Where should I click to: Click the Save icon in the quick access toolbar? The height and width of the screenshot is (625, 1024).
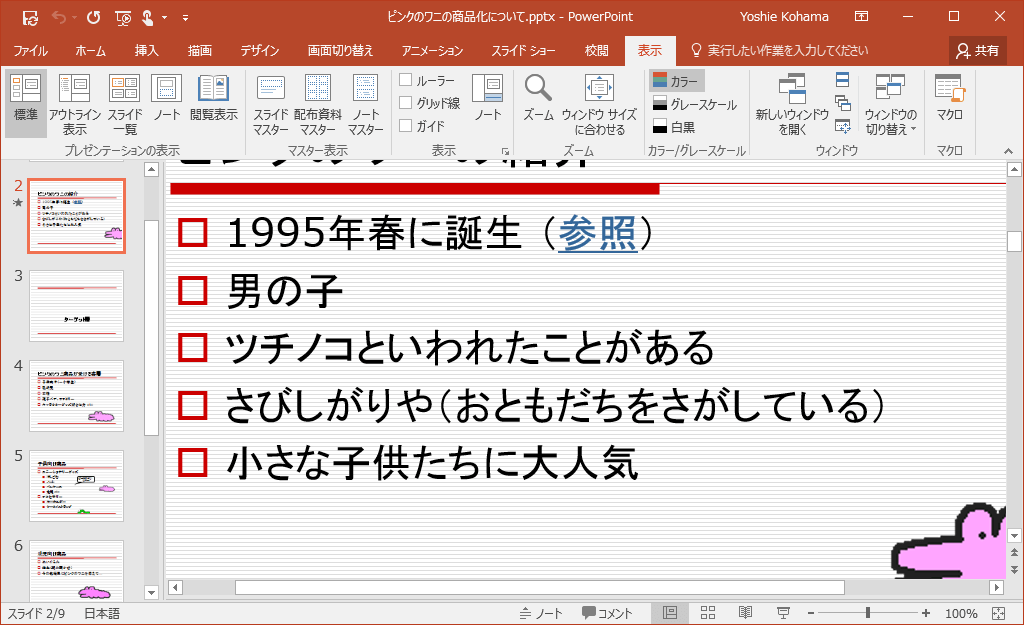pos(30,18)
